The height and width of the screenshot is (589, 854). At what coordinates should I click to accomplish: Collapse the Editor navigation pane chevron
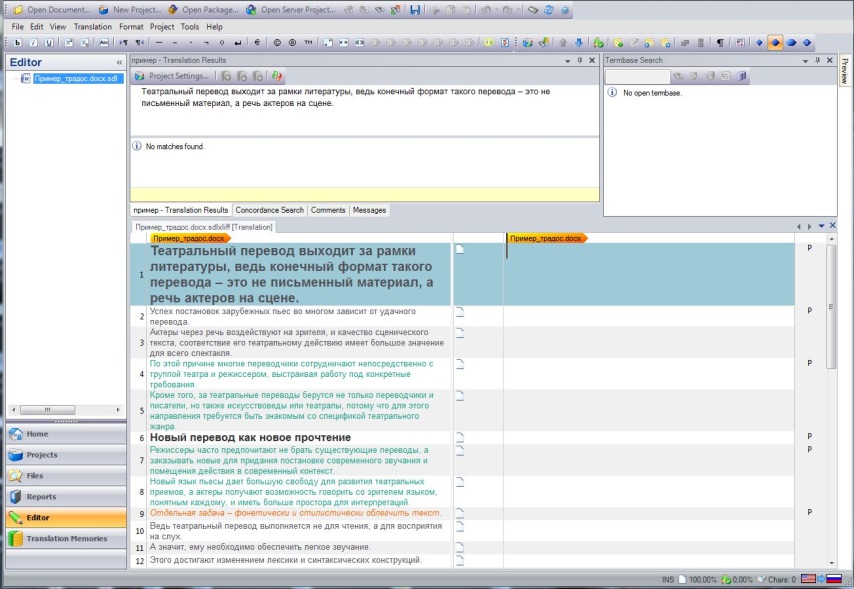tap(119, 62)
